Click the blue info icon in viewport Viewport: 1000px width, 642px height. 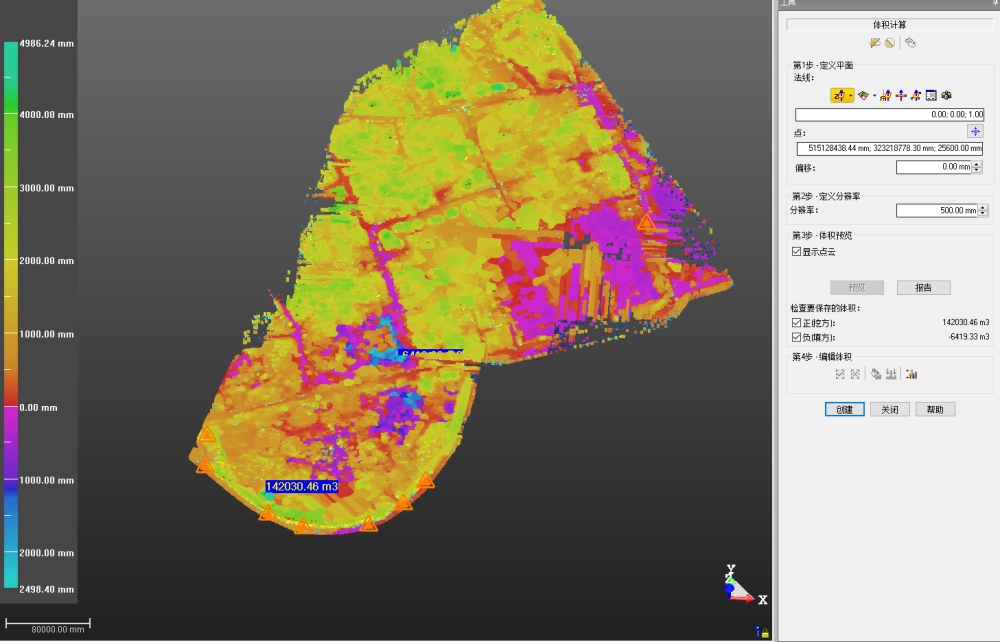click(757, 631)
